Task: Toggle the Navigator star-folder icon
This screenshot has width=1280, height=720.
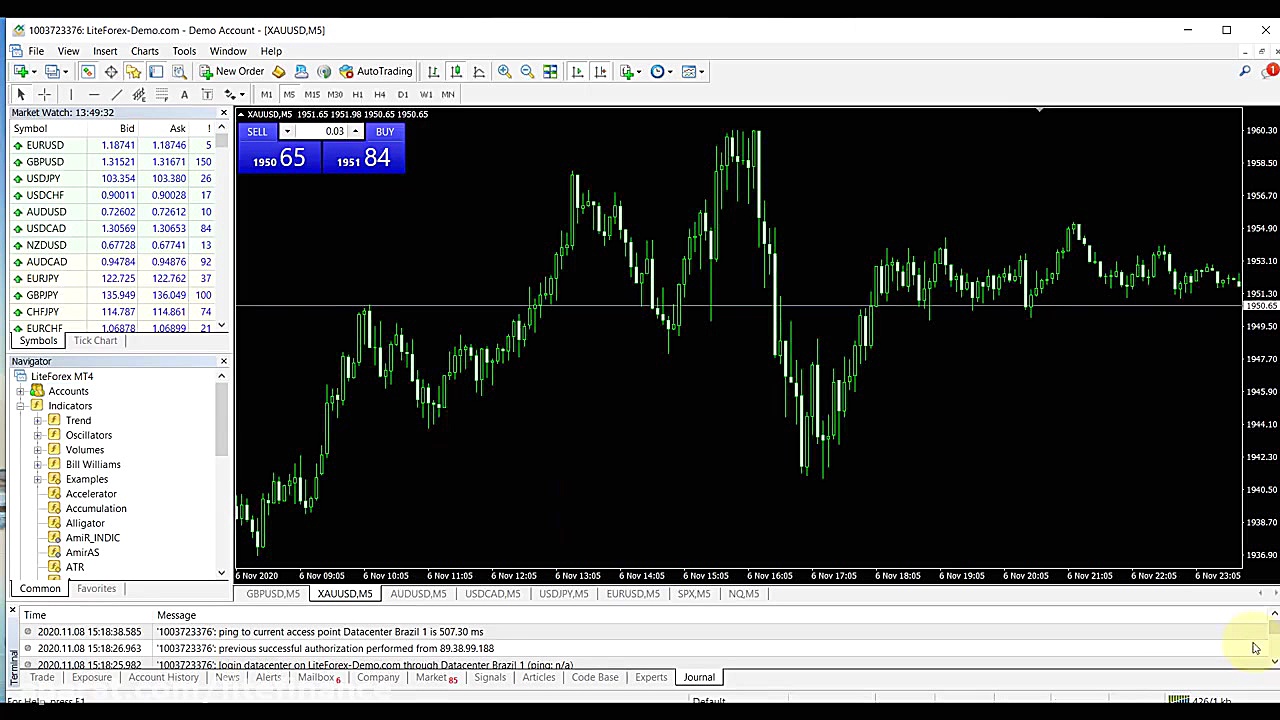Action: click(x=134, y=71)
